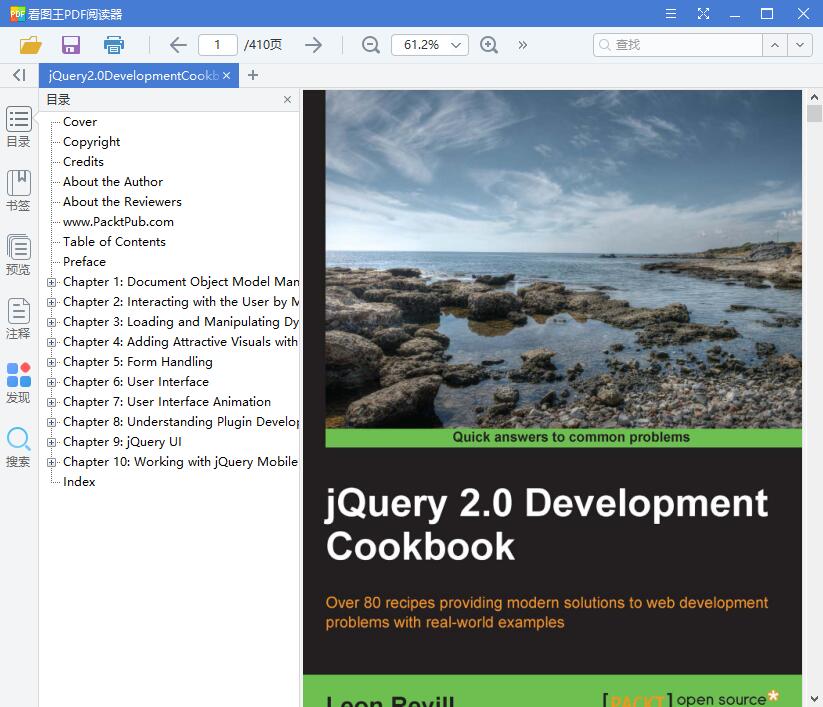Print the PDF
823x707 pixels.
113,44
